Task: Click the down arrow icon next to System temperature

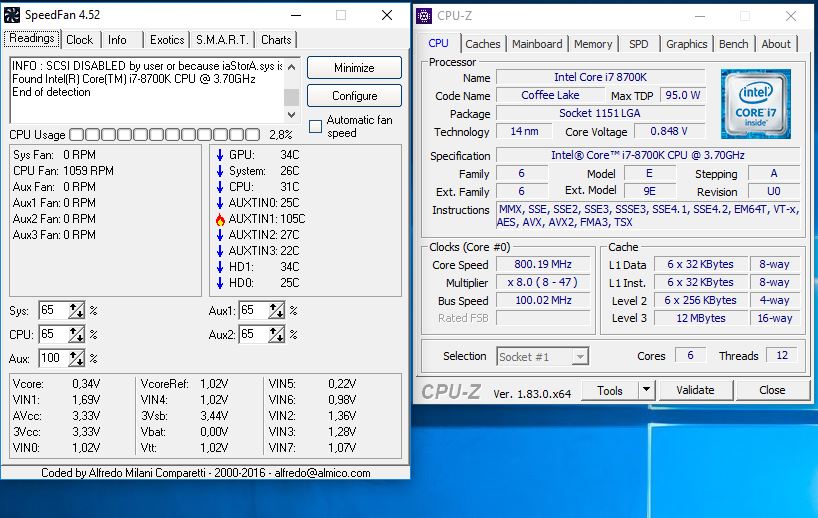Action: point(220,171)
